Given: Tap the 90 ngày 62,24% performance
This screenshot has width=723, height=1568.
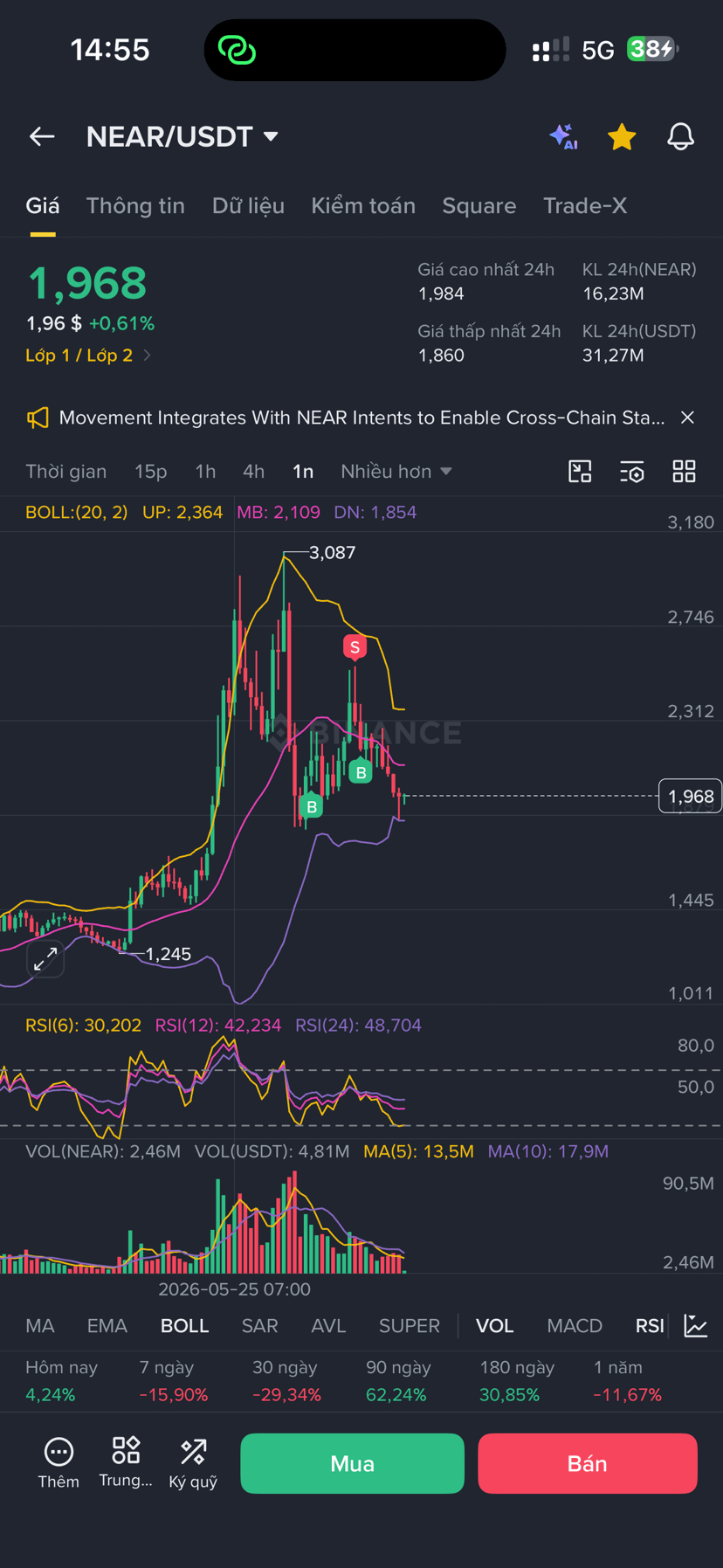Looking at the screenshot, I should (396, 1381).
